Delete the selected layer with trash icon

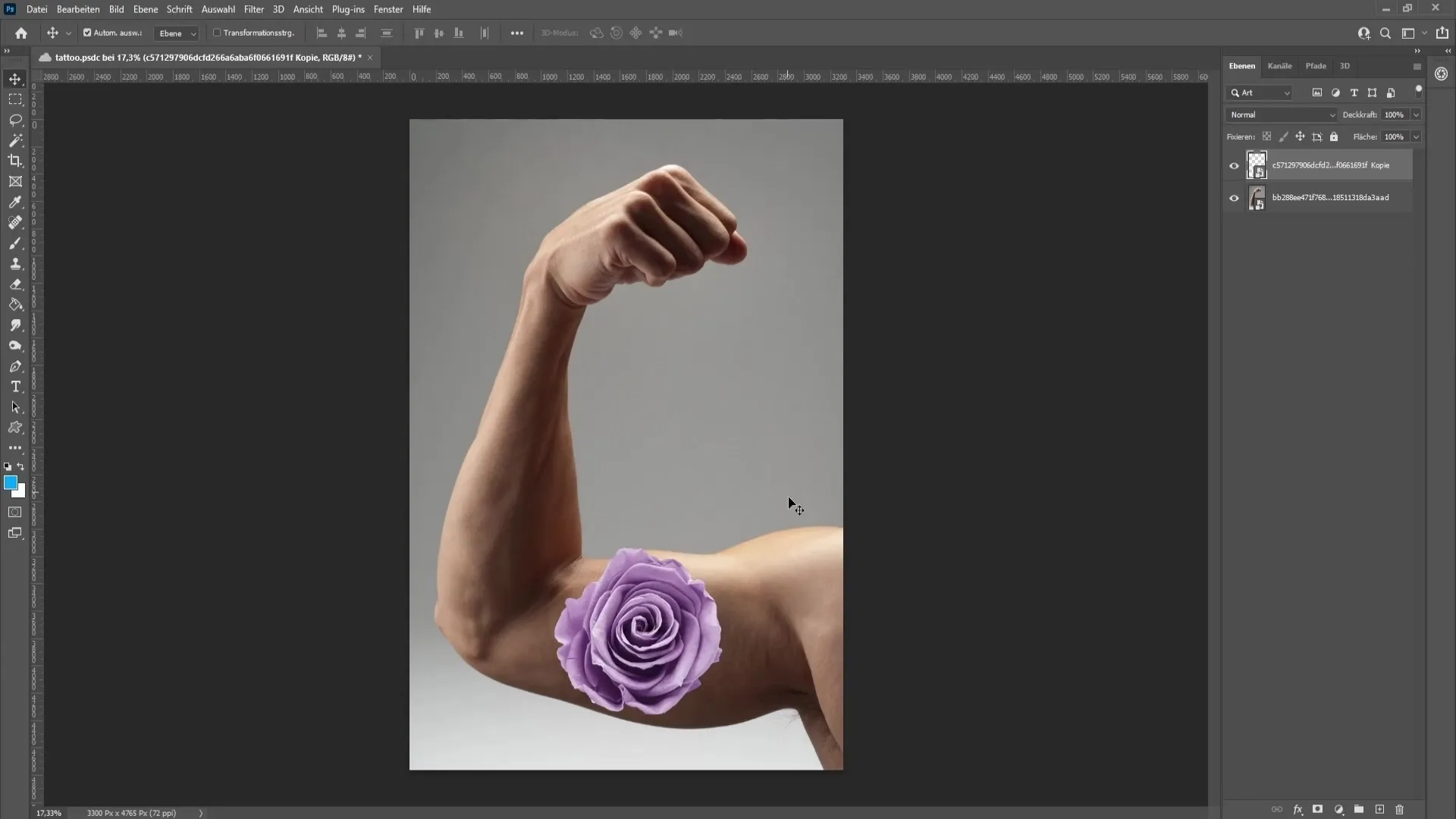1400,810
